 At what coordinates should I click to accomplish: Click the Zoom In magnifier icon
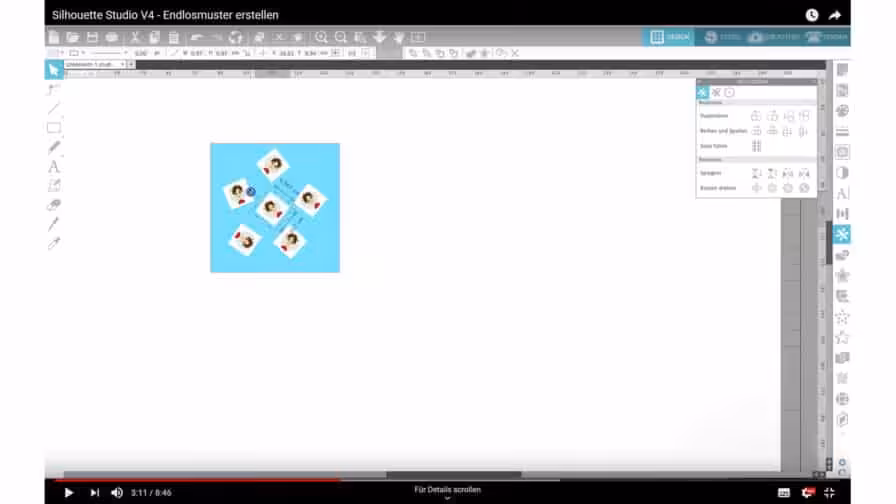[x=321, y=37]
